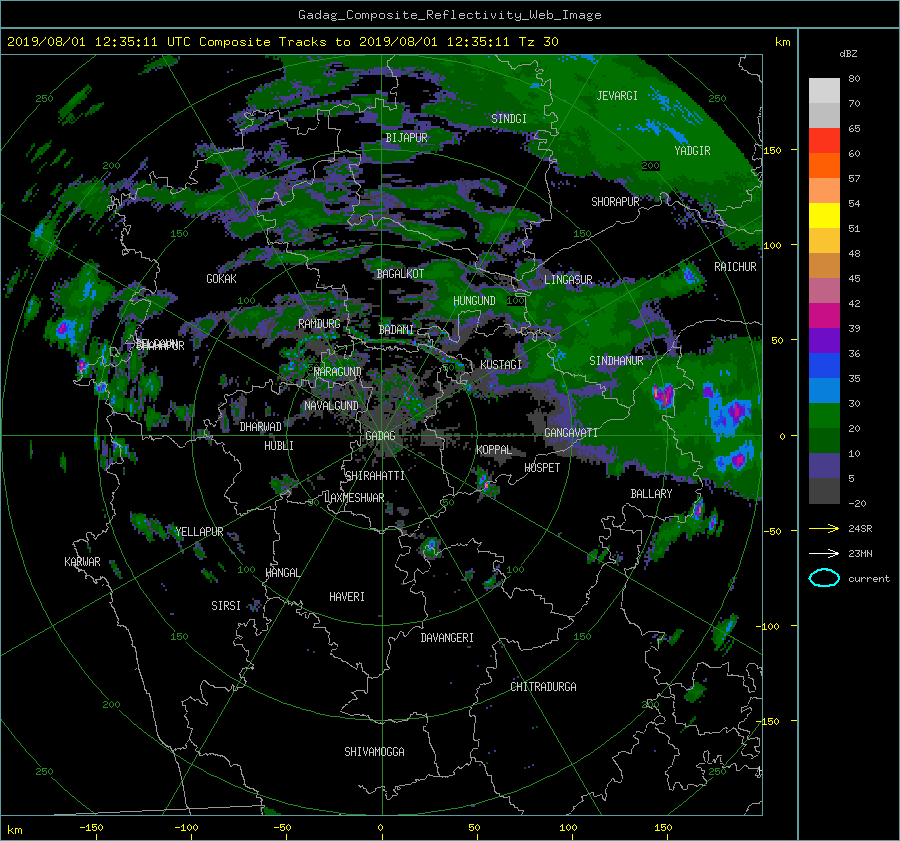Screen dimensions: 900x841
Task: Select the HAVERI city label
Action: (347, 597)
